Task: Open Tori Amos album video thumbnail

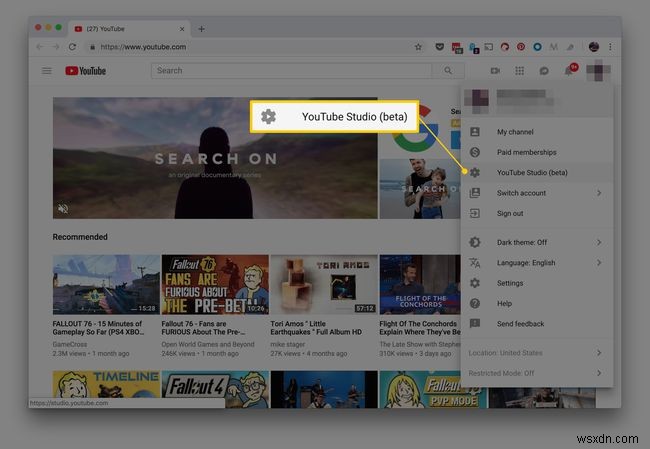Action: (x=324, y=284)
